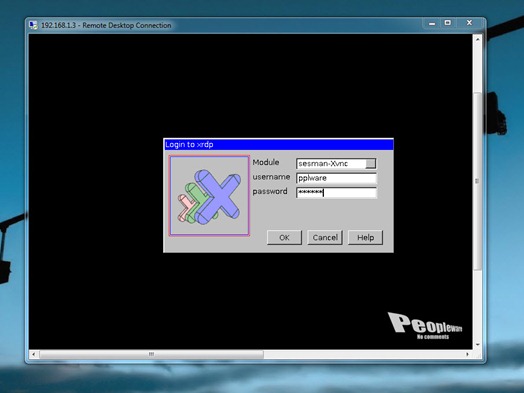Focus the username field containing pplware
Viewport: 524px width, 393px height.
[x=337, y=178]
